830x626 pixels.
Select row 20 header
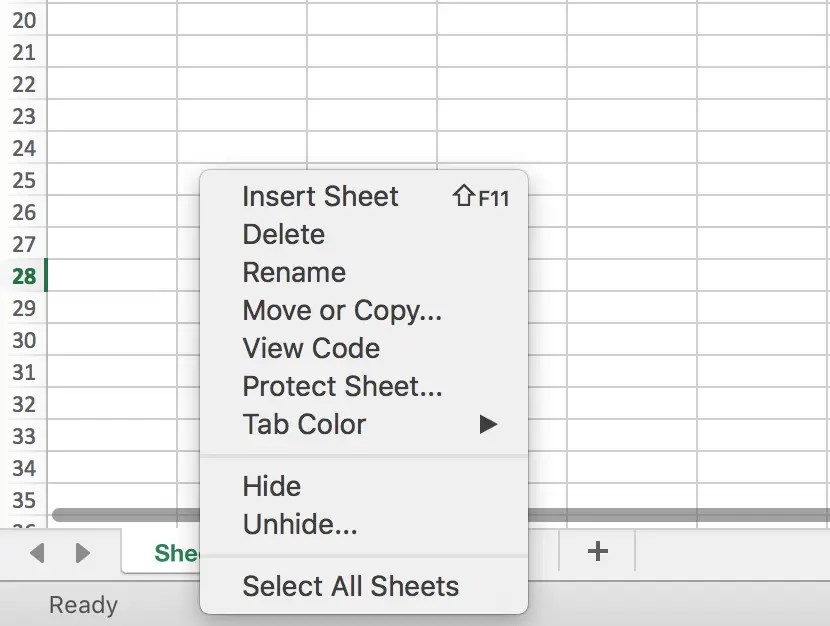pos(24,20)
